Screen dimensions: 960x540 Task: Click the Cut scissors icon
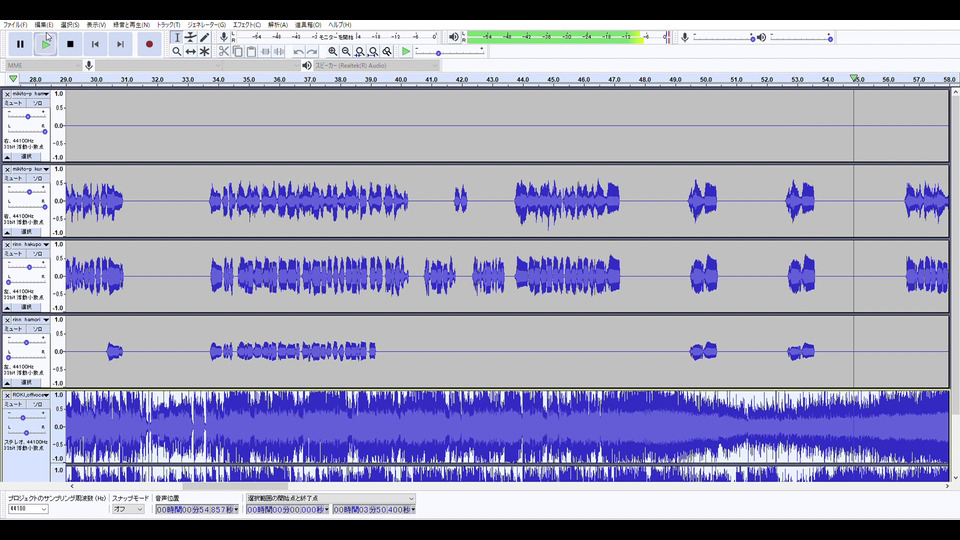pyautogui.click(x=223, y=51)
